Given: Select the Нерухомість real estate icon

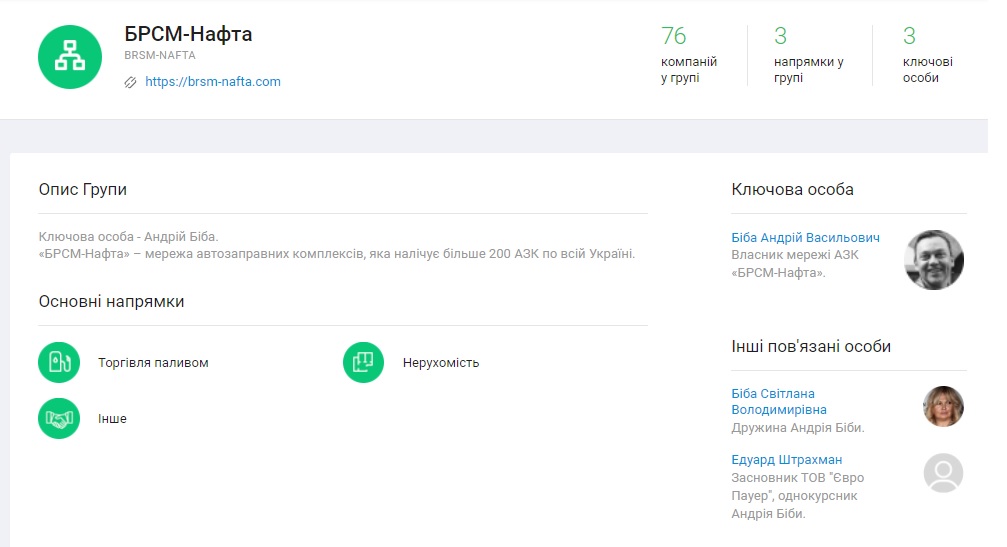Looking at the screenshot, I should (x=363, y=362).
